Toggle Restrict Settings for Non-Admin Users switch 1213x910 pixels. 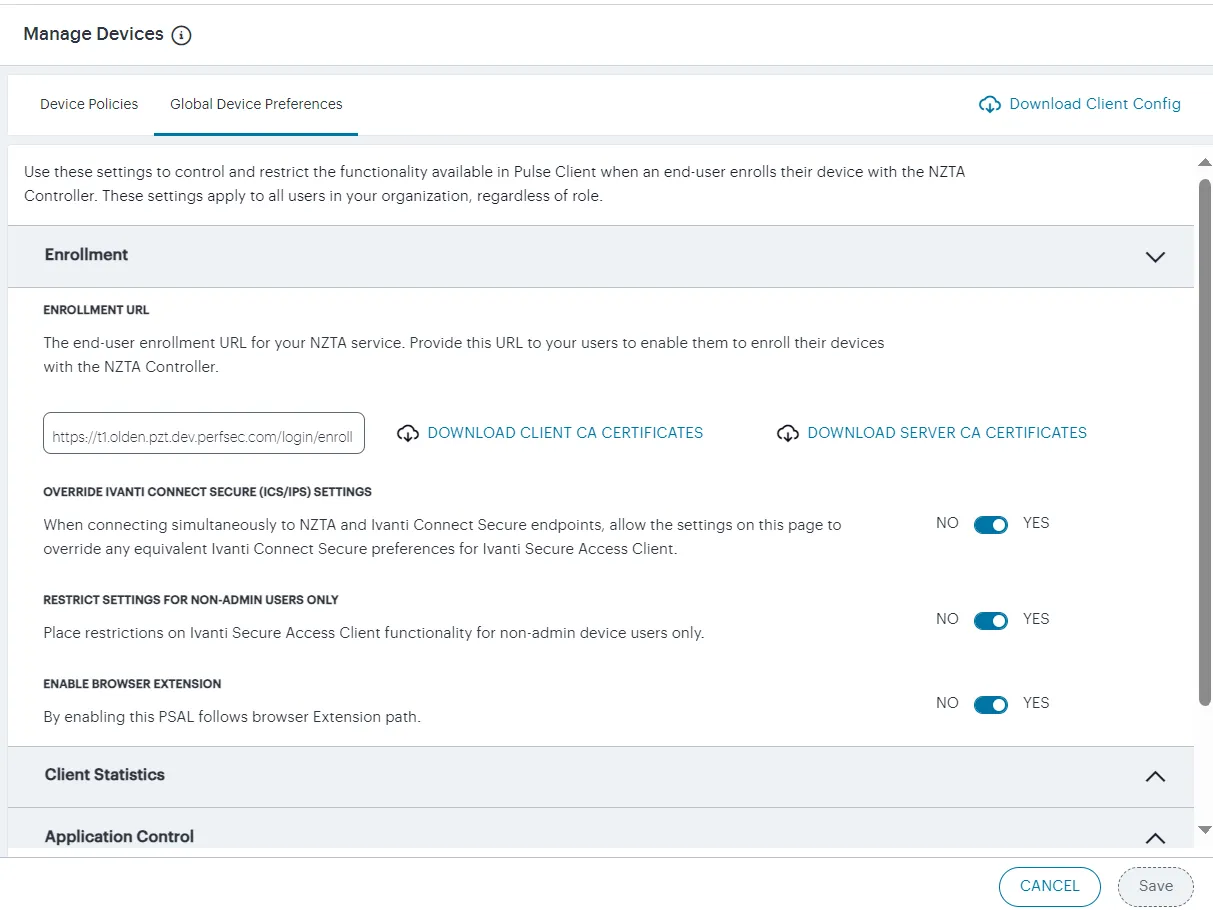(x=991, y=620)
